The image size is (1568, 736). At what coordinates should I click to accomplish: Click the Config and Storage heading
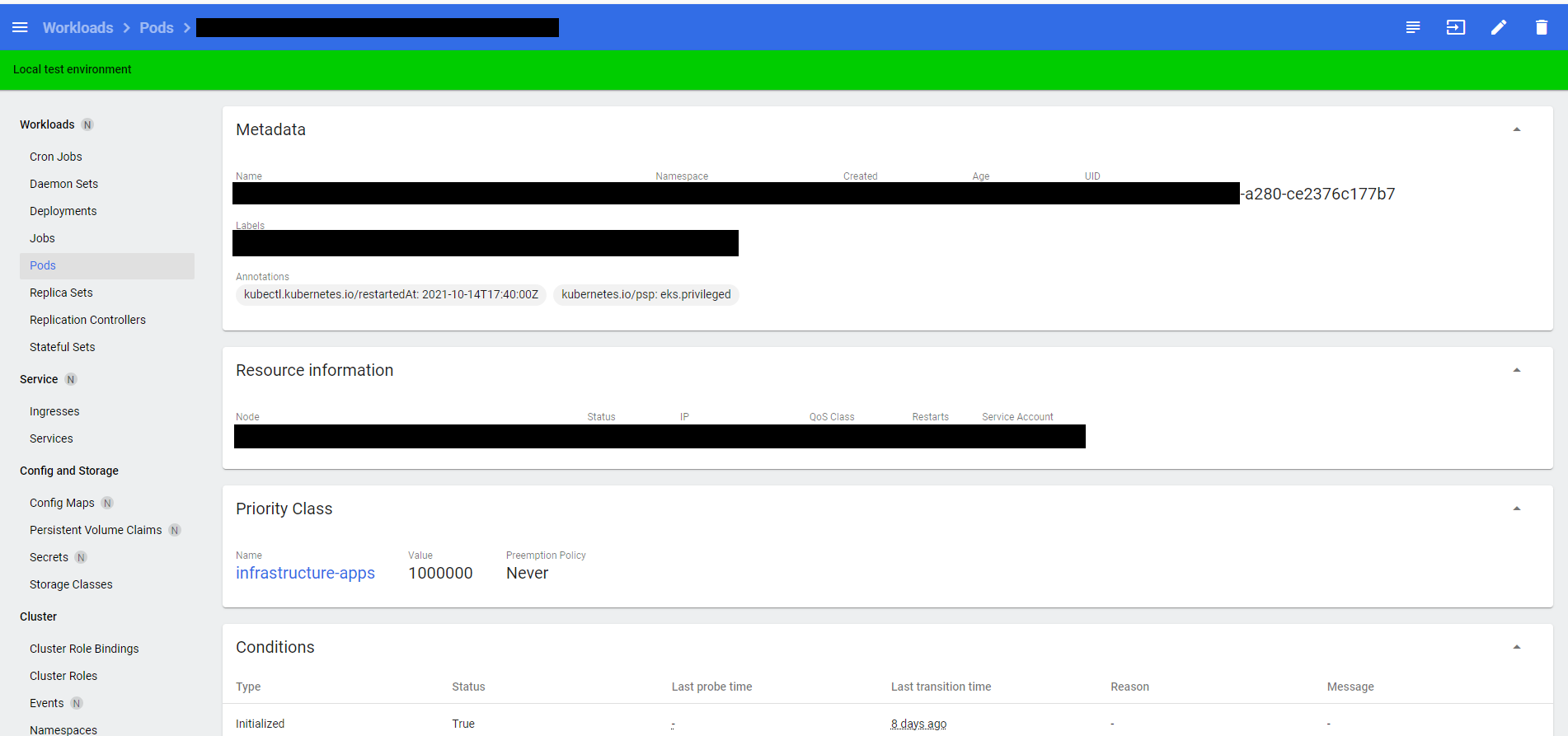click(x=69, y=471)
